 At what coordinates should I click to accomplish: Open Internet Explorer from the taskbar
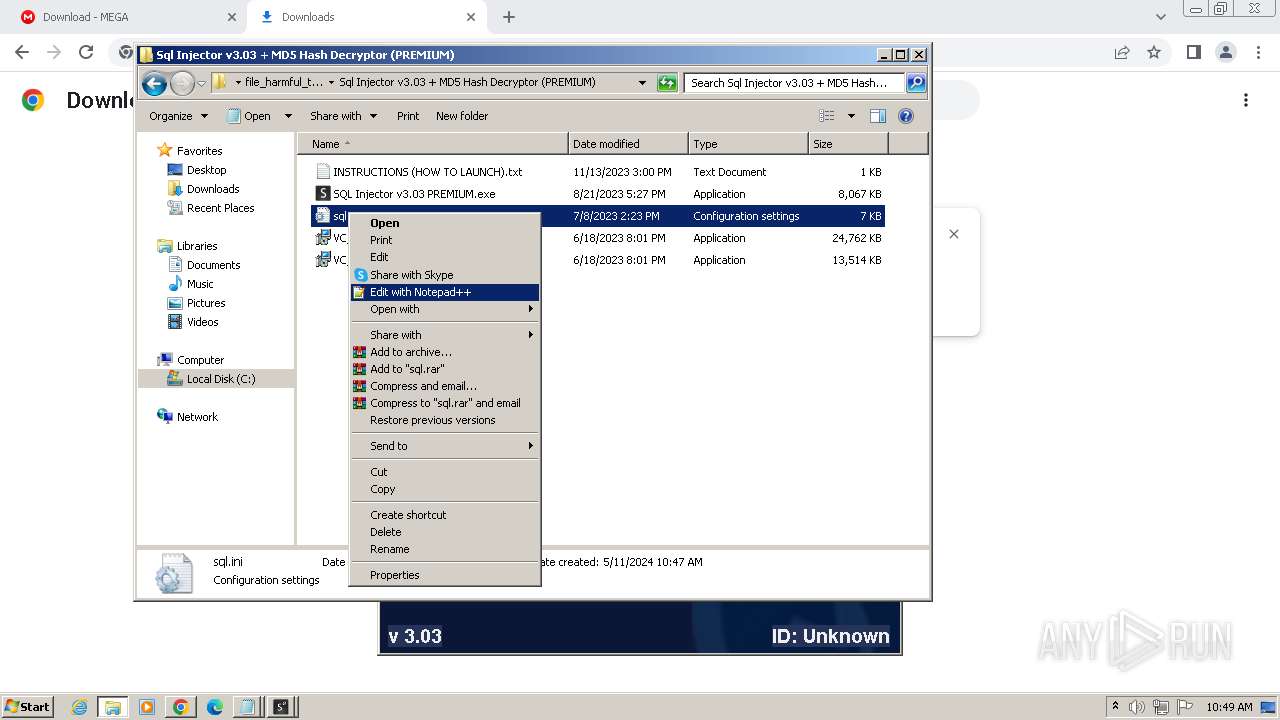(80, 707)
